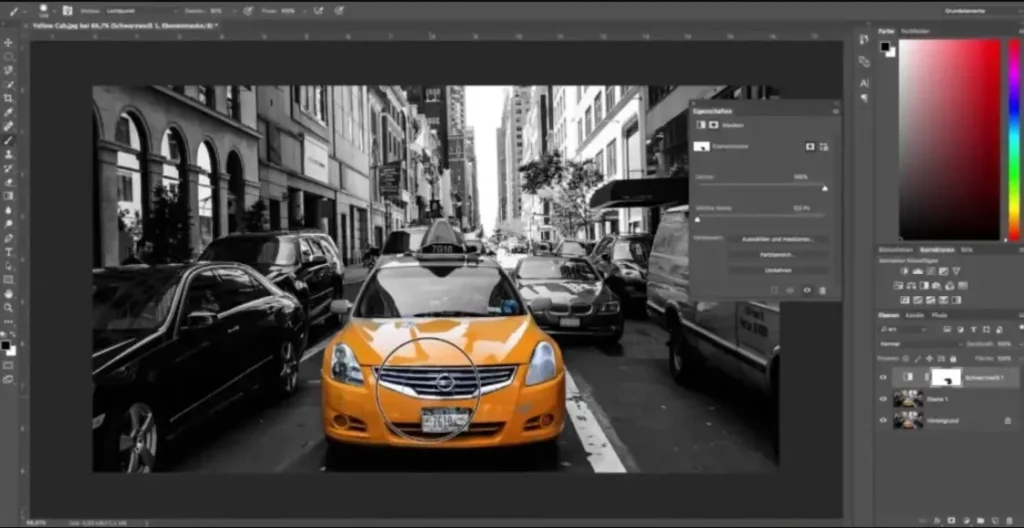Viewport: 1024px width, 528px height.
Task: Hide the Ebene 1 layer
Action: click(x=883, y=399)
